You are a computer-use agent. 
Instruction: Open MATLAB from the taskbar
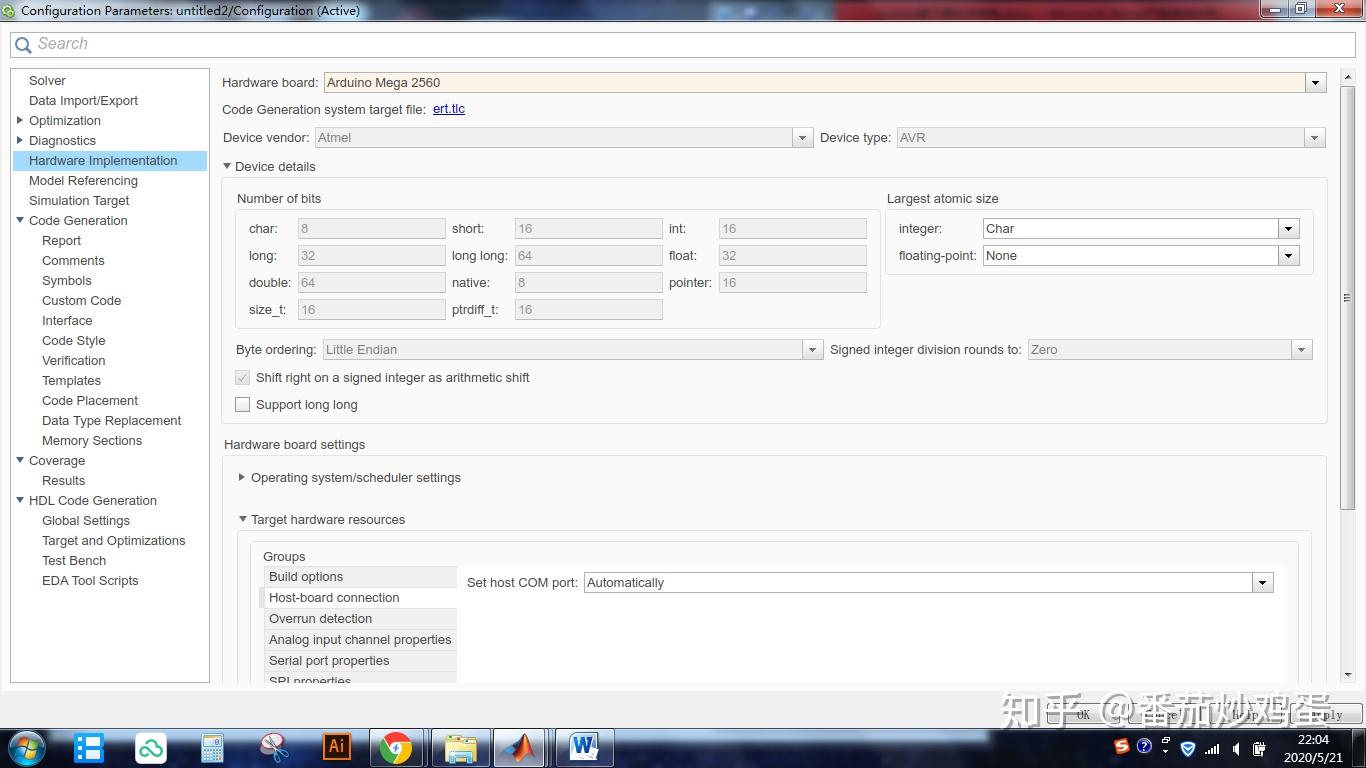[x=521, y=748]
